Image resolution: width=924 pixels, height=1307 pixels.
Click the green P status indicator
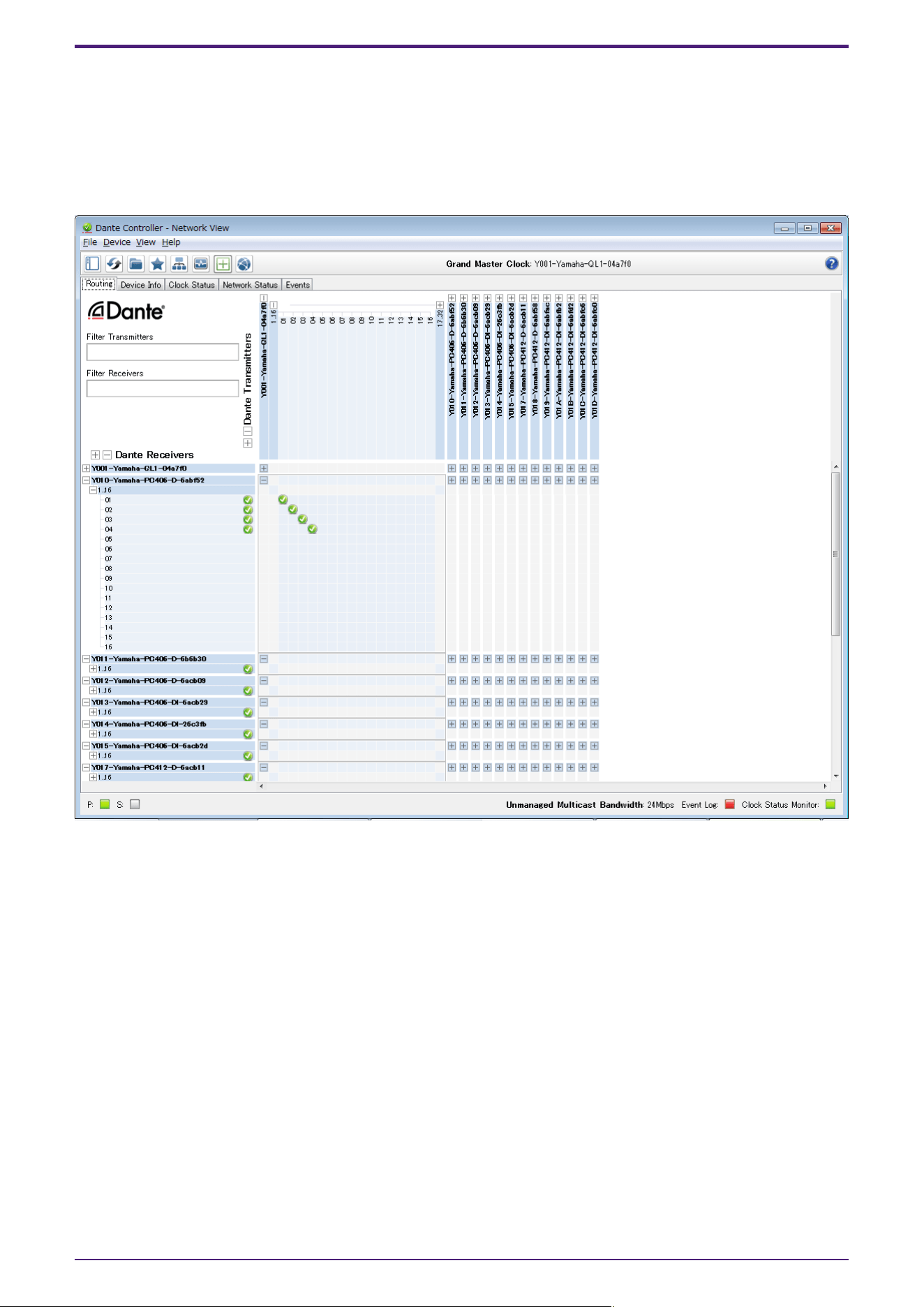point(105,804)
